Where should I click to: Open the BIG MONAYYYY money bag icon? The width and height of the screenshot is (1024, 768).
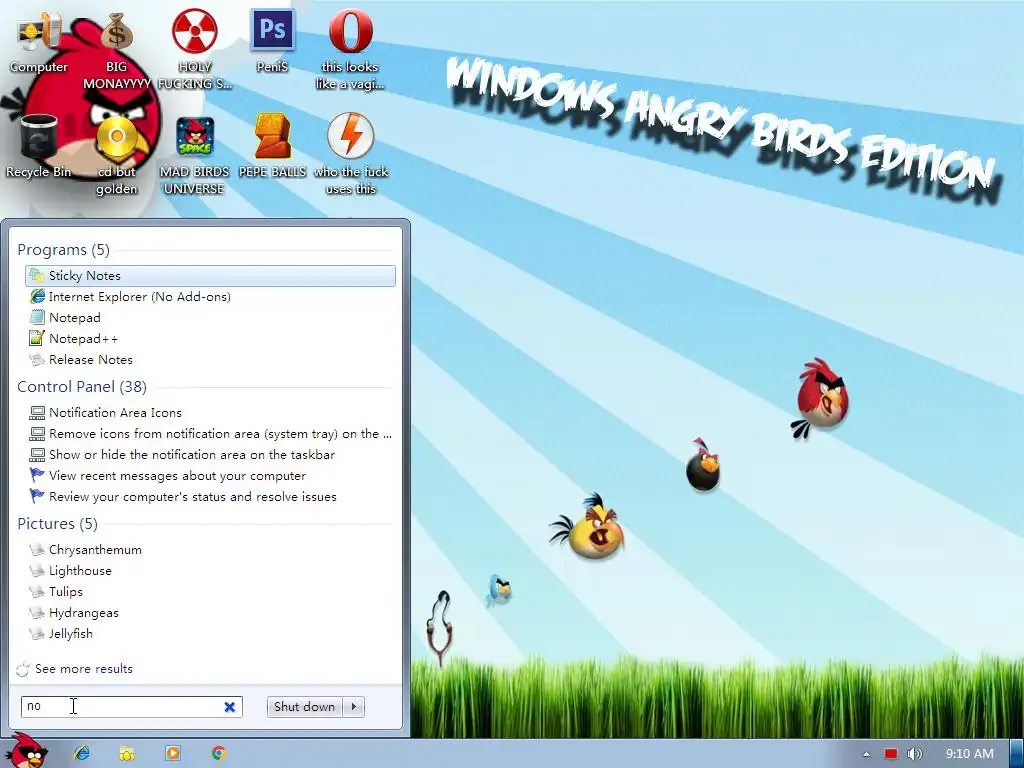click(116, 49)
